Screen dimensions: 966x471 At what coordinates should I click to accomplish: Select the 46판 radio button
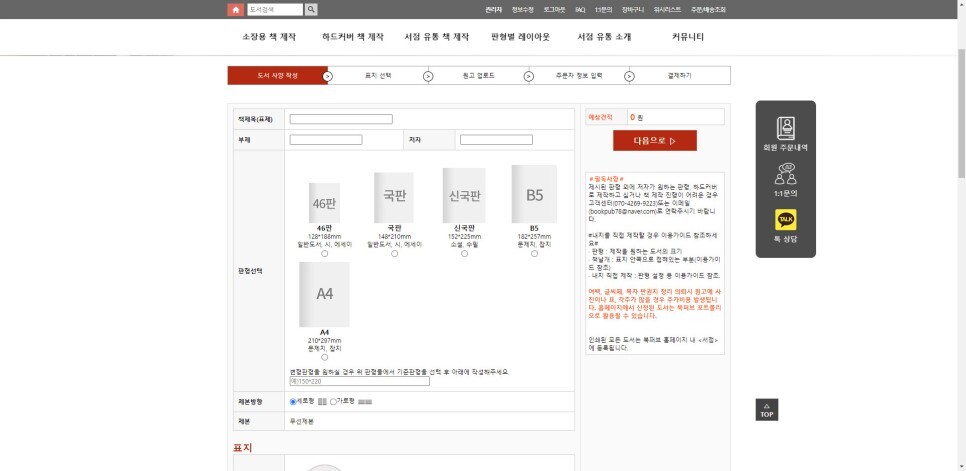coord(325,254)
